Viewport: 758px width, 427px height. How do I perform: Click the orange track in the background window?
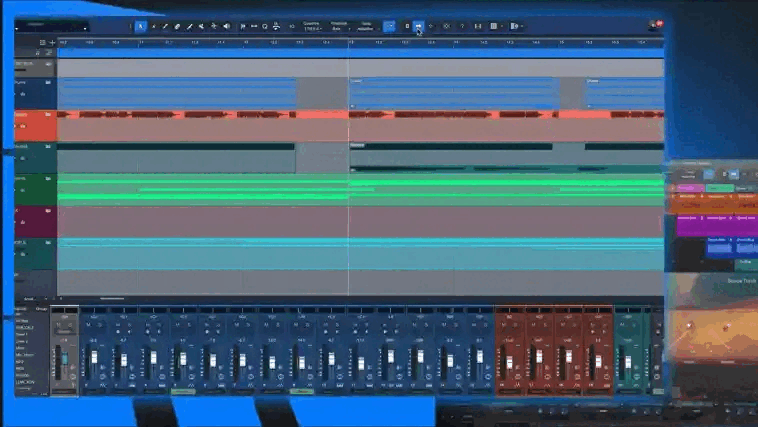715,204
